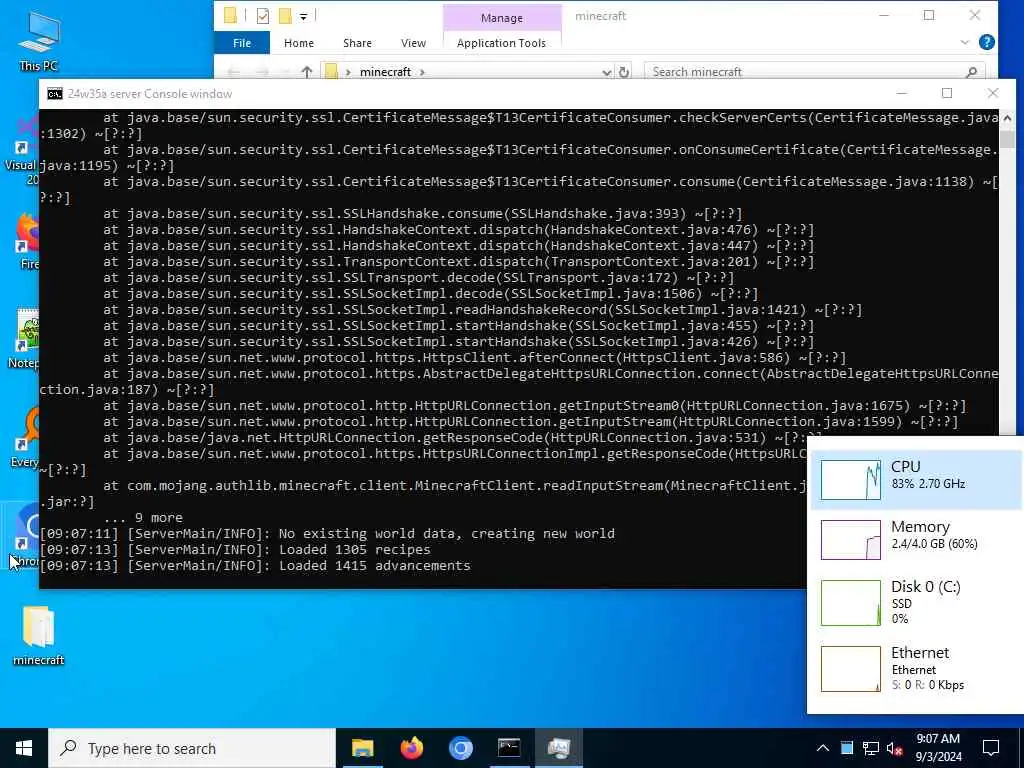Image resolution: width=1024 pixels, height=768 pixels.
Task: Open the taskbar clock showing 9:07 AM
Action: (x=938, y=748)
